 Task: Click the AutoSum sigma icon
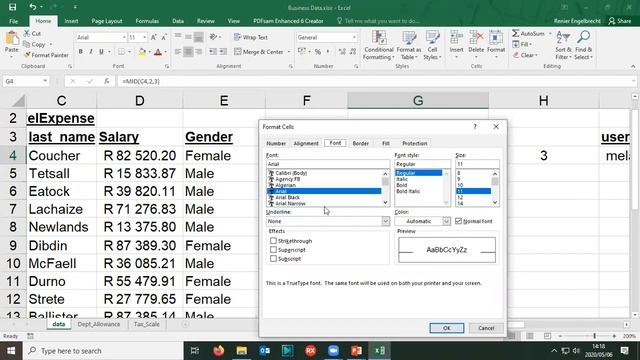tap(516, 33)
